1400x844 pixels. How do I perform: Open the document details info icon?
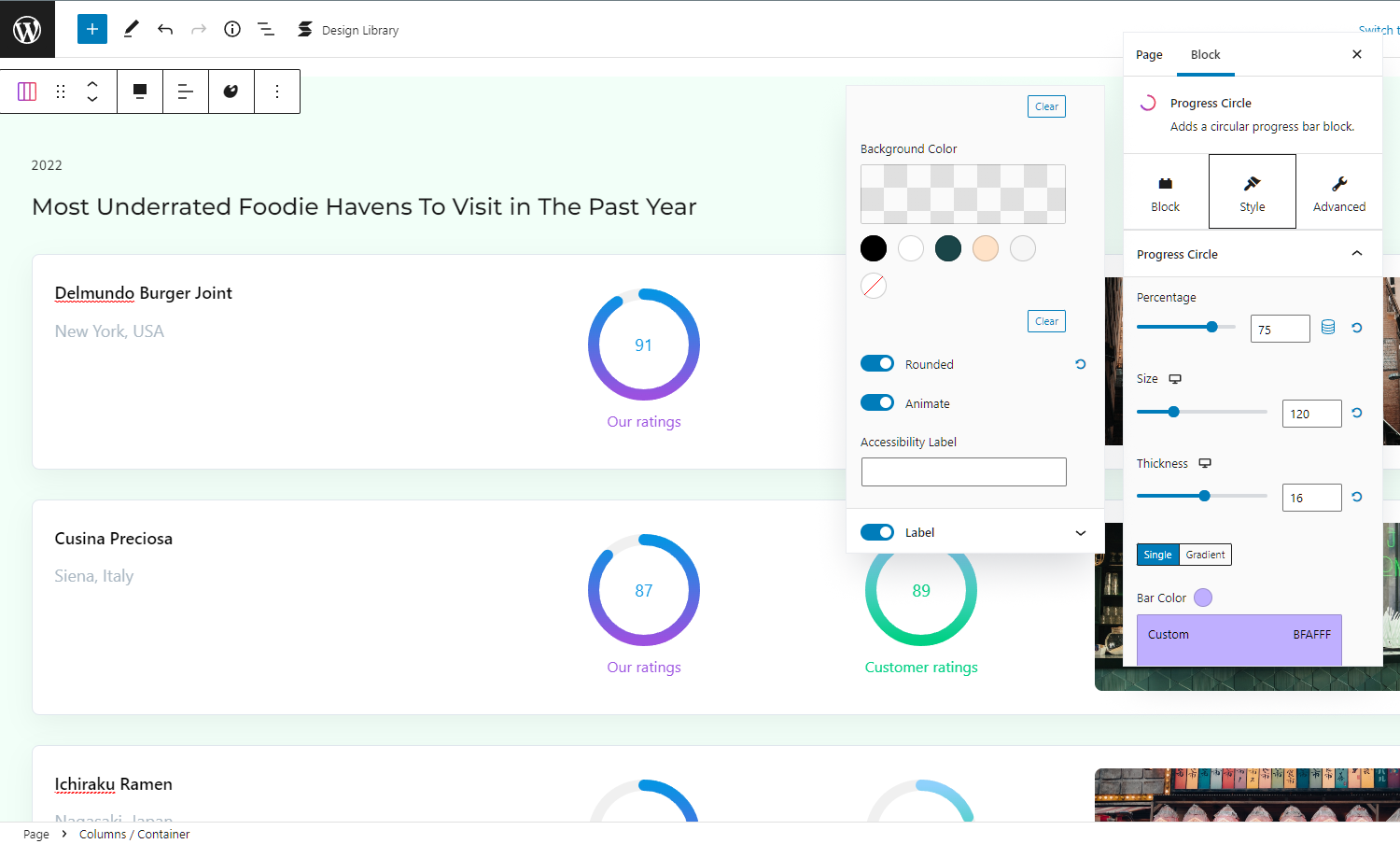[232, 29]
